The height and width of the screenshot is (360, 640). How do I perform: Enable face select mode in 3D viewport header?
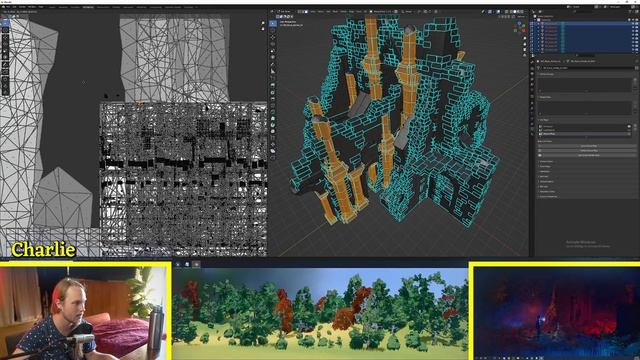(306, 11)
